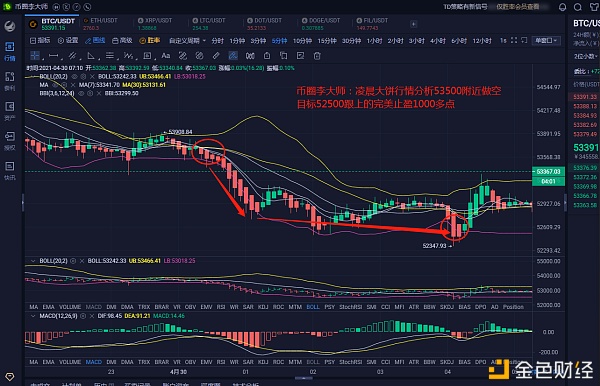Select the 30分钟 timeframe
This screenshot has width=600, height=386.
point(351,41)
